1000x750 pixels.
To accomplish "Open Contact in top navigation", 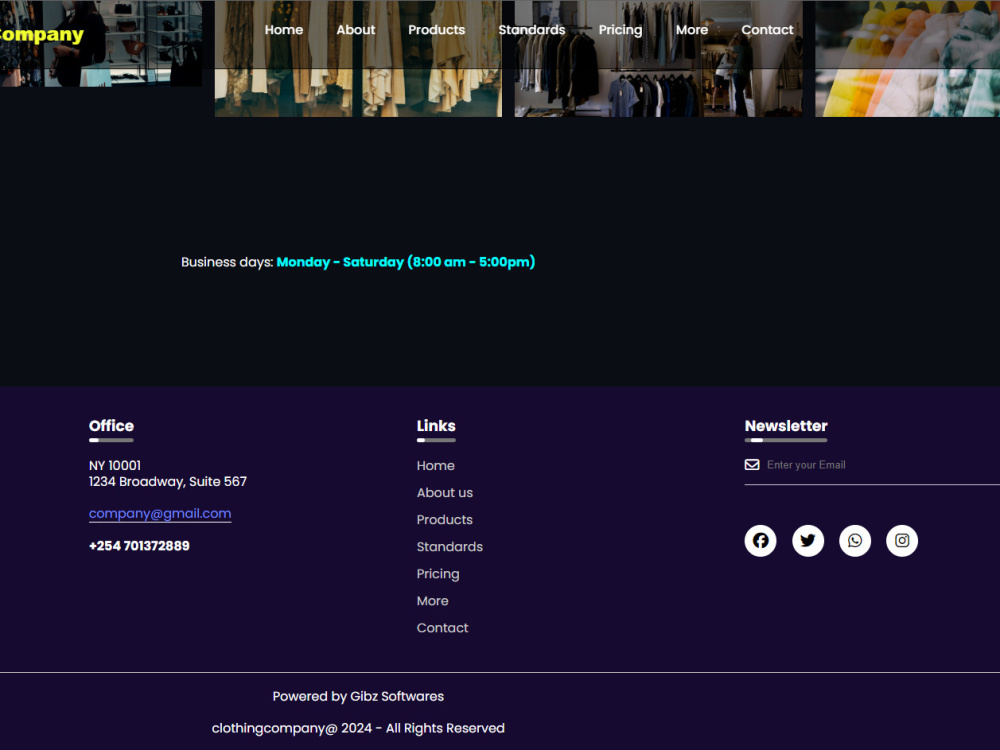I will [767, 30].
